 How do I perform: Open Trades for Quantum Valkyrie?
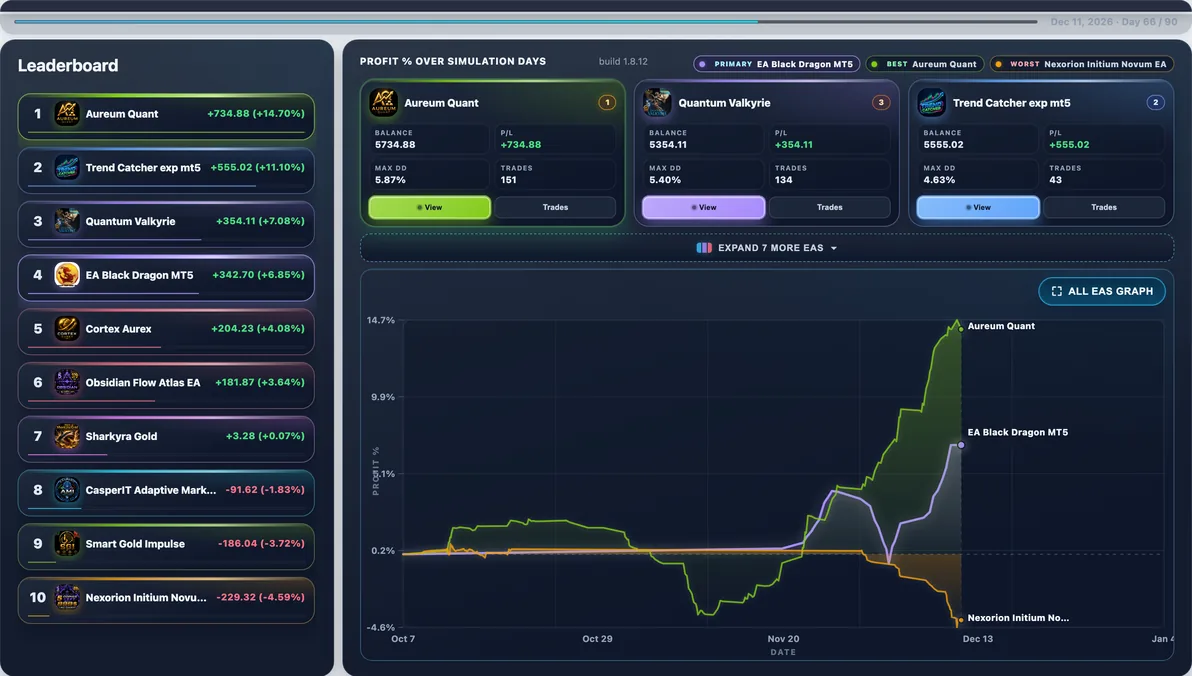[x=829, y=208]
